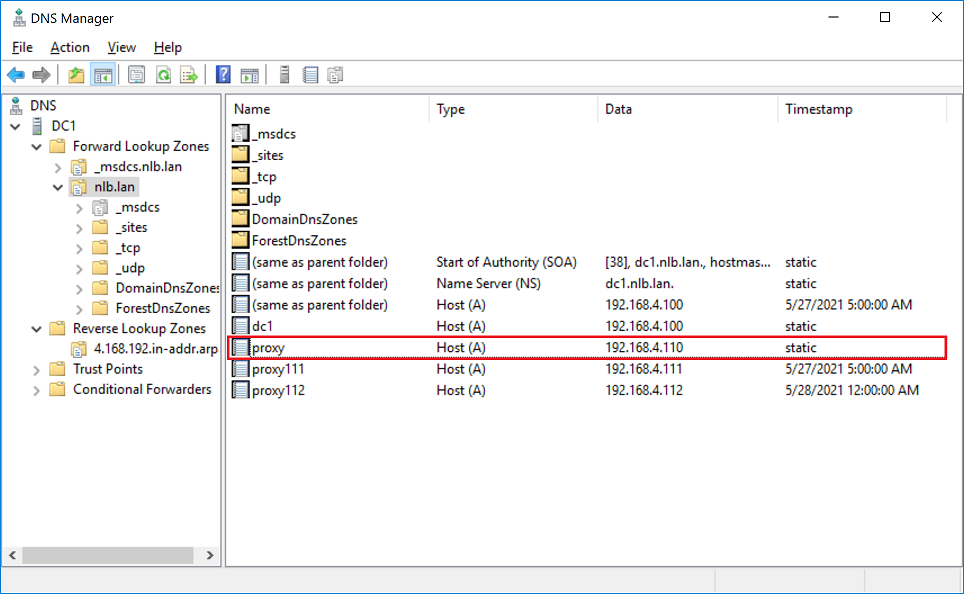
Task: Toggle Show/Hide Console Tree toolbar button
Action: point(103,75)
